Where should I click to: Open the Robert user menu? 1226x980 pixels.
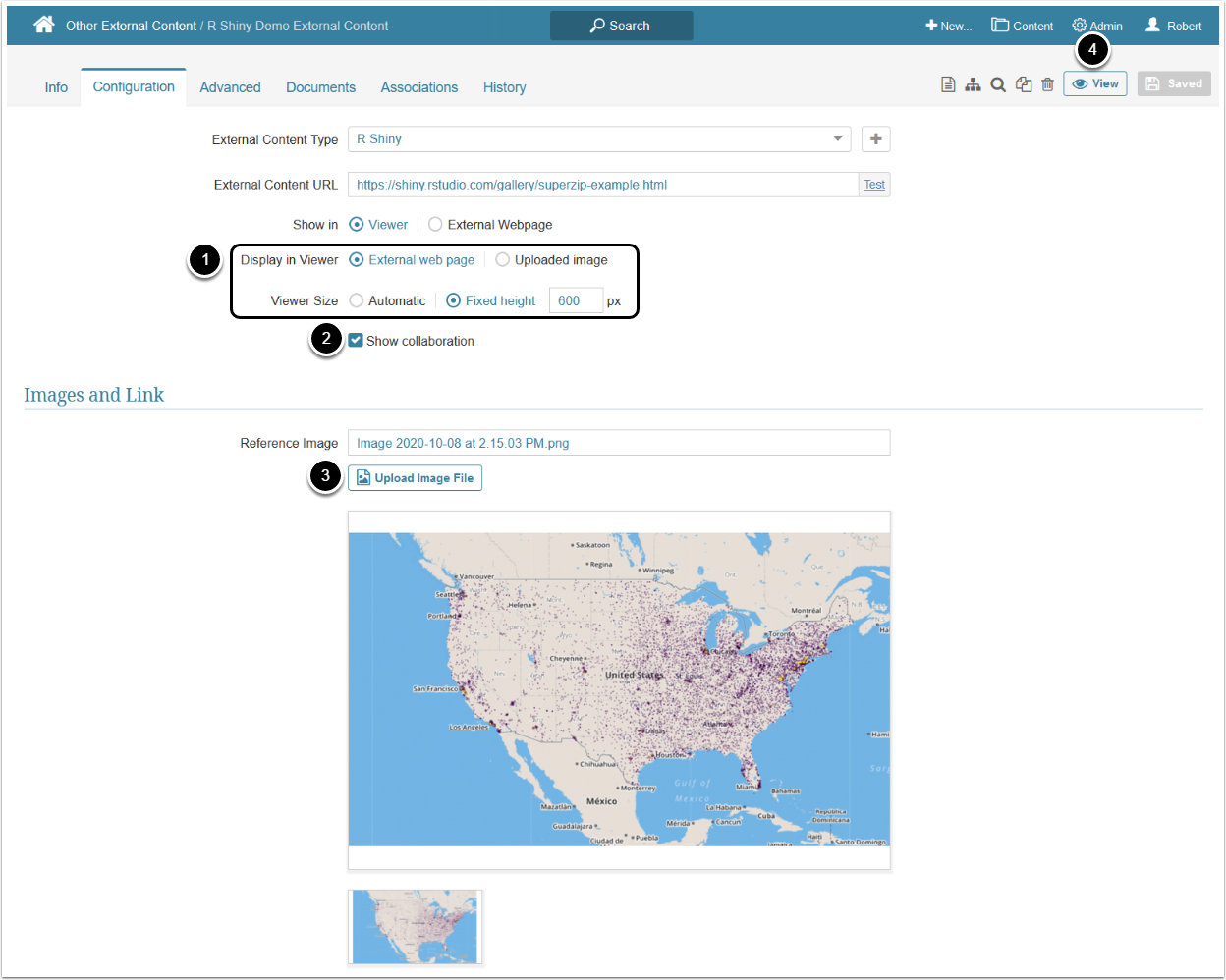coord(1173,26)
